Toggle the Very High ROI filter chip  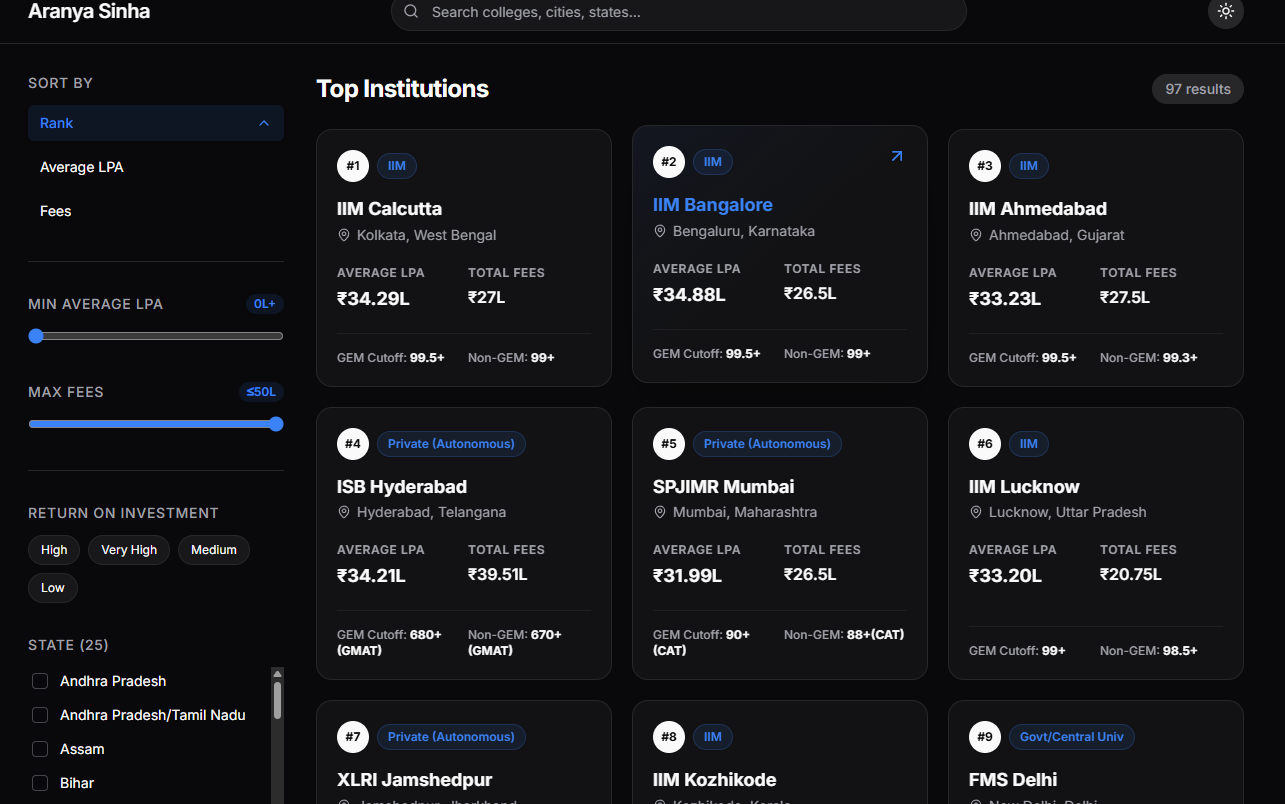coord(129,550)
